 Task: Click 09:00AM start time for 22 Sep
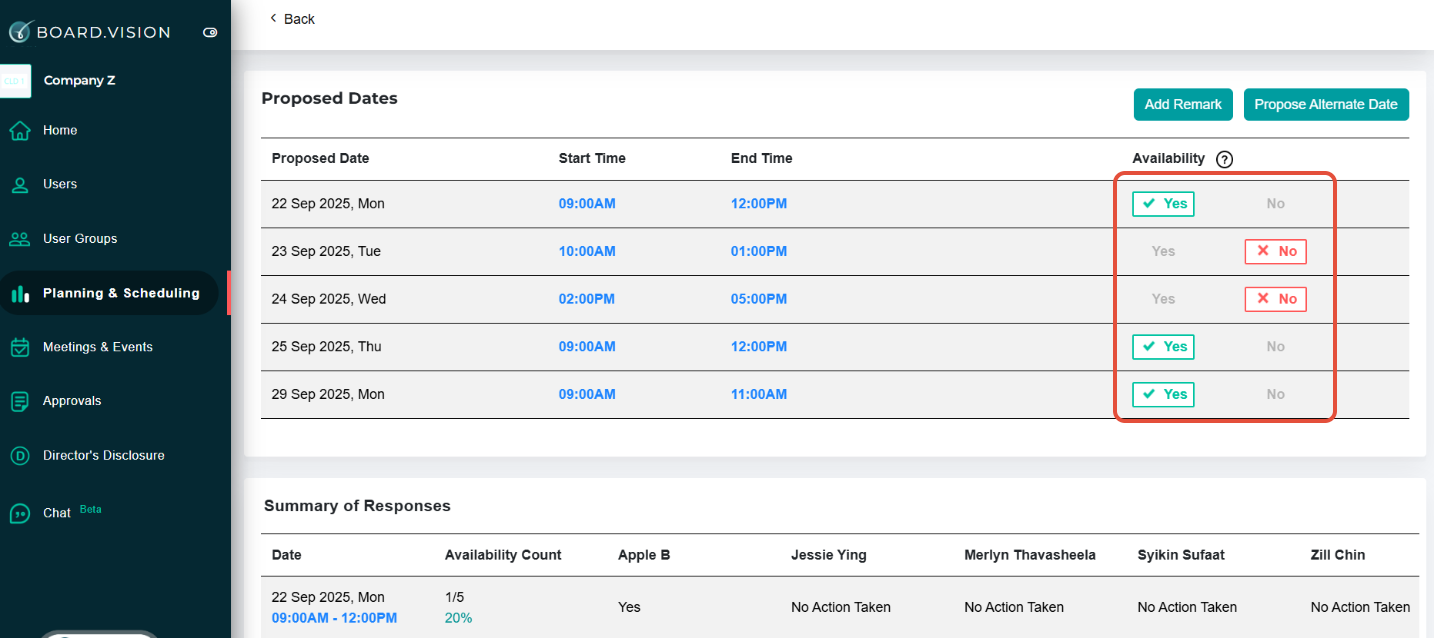pyautogui.click(x=587, y=204)
